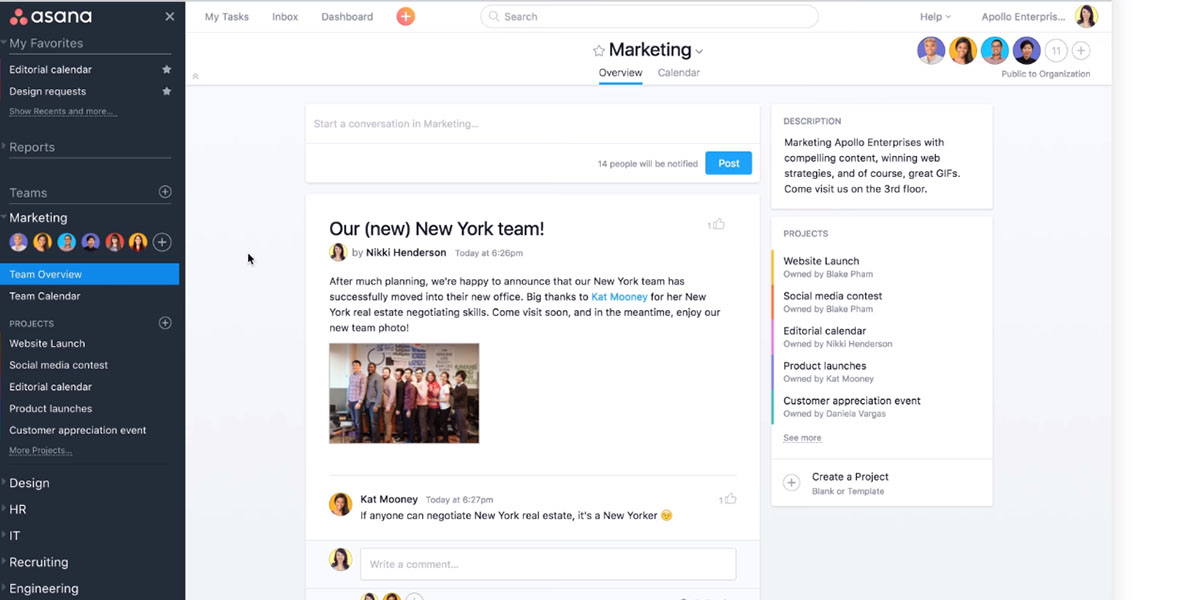Open the Asana home logo icon
The width and height of the screenshot is (1200, 600).
tap(20, 16)
